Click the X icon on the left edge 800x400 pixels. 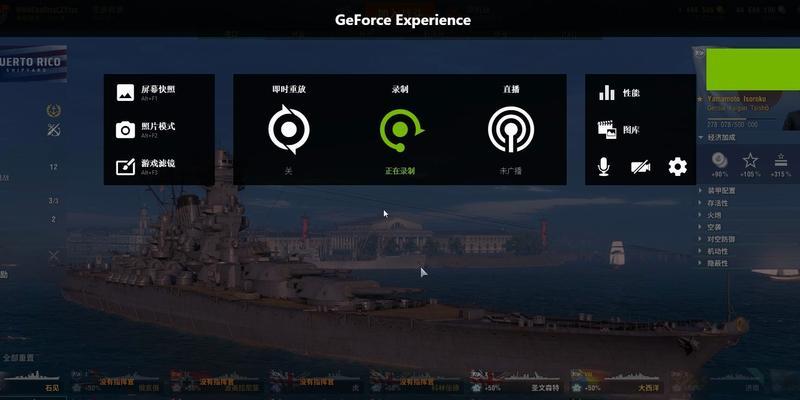coord(54,256)
